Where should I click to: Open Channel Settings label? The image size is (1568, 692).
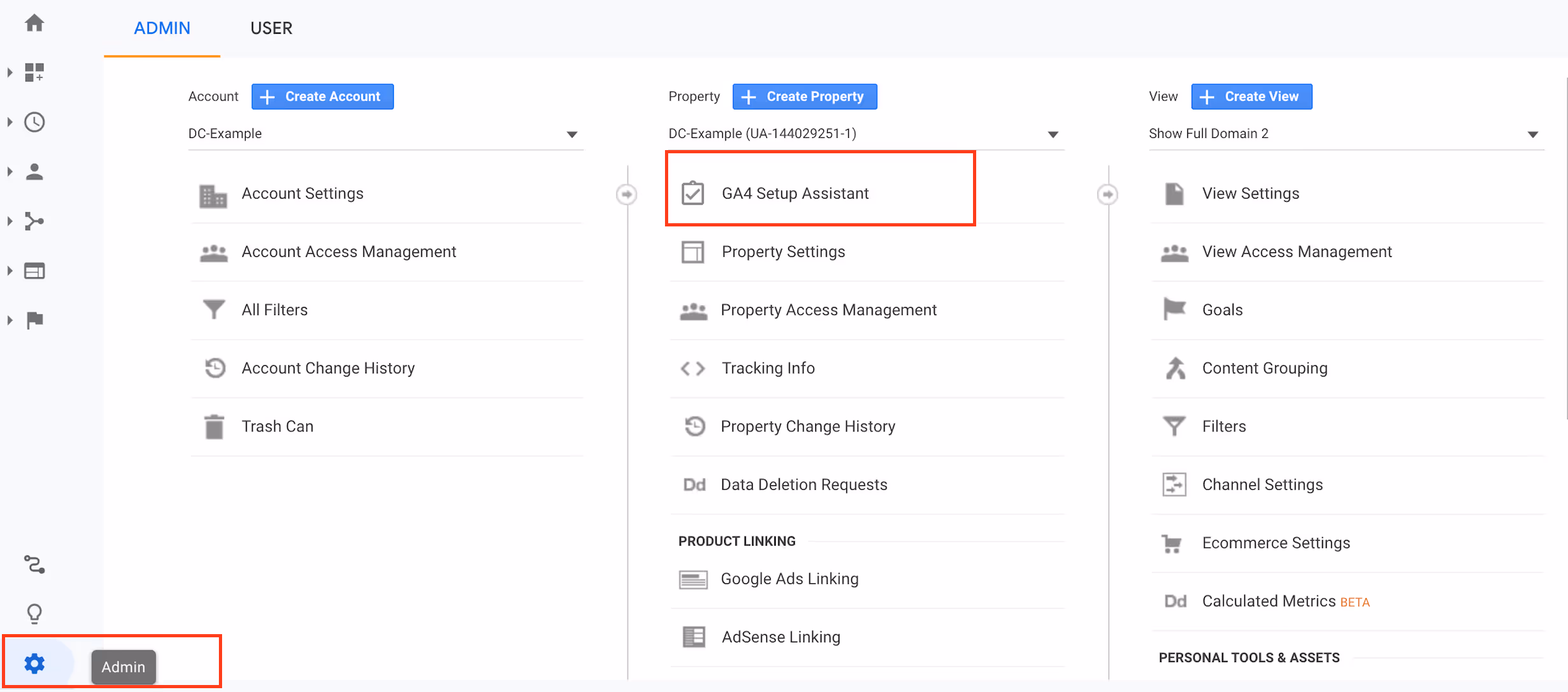click(1263, 485)
